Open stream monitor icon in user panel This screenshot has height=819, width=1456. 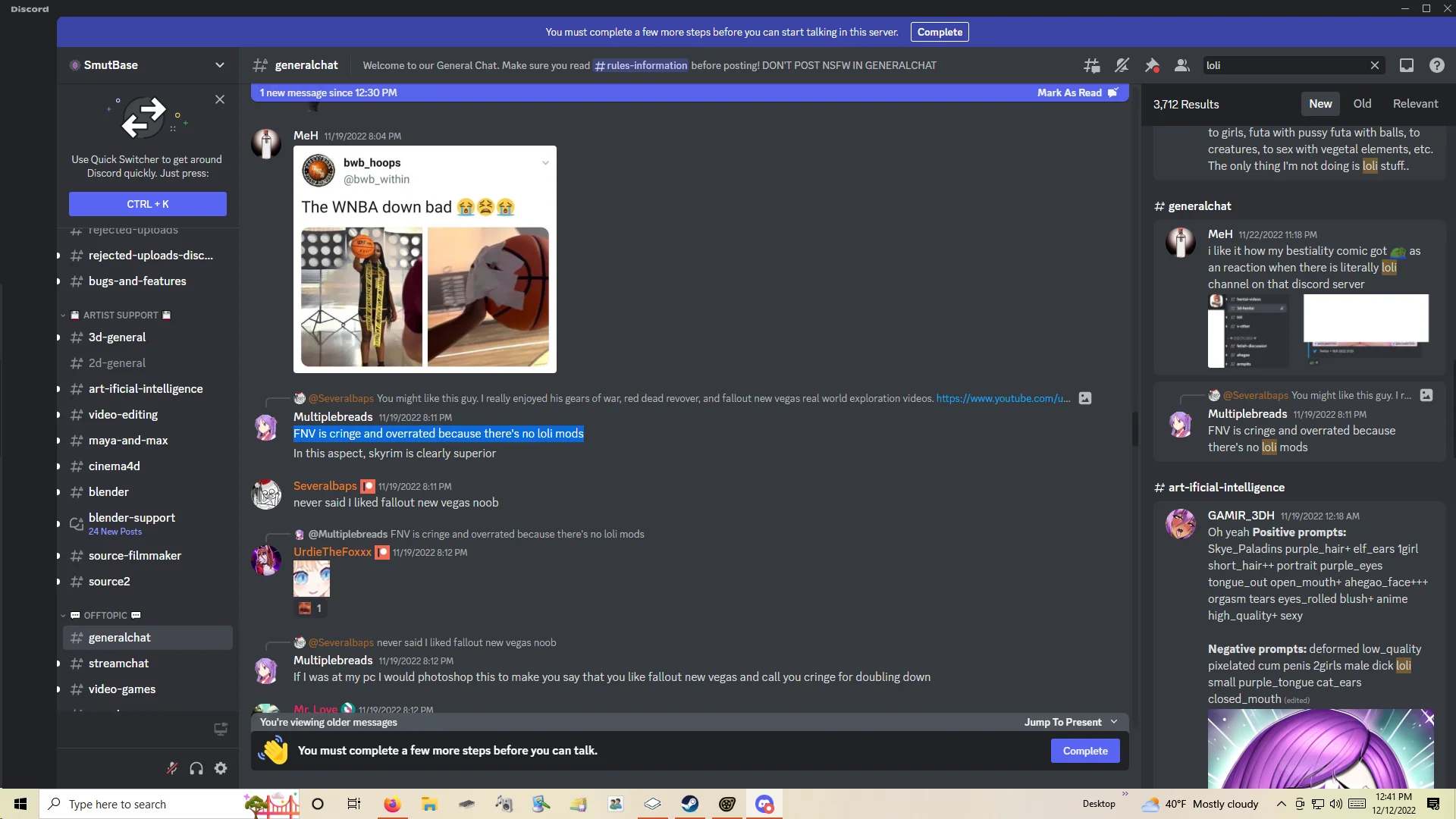pos(221,730)
